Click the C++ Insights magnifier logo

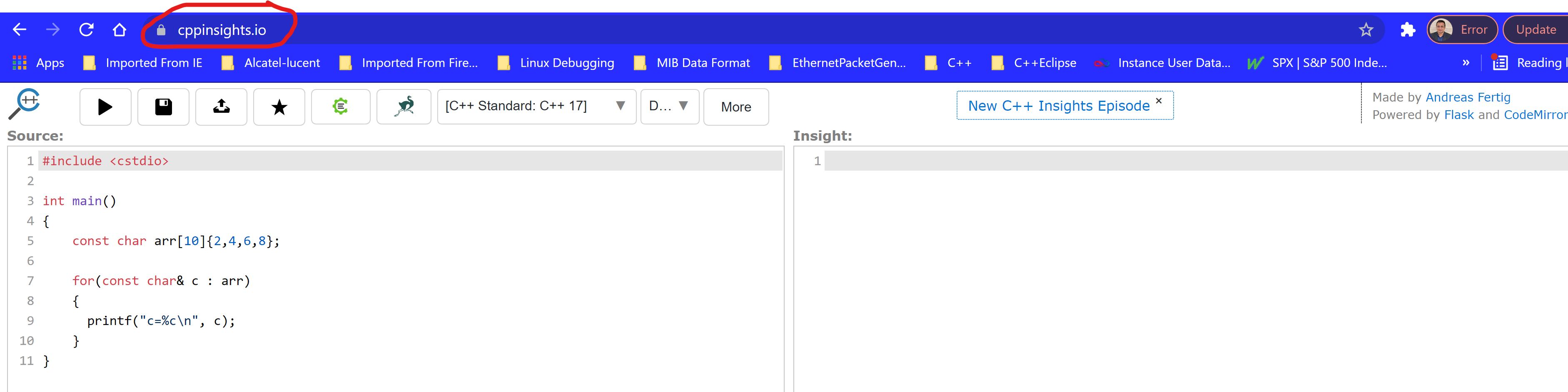click(x=24, y=104)
